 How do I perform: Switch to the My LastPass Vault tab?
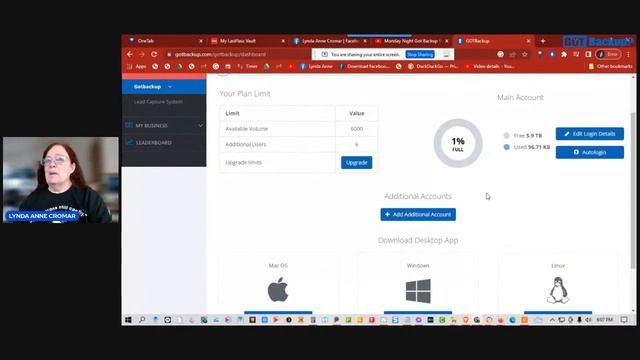click(247, 41)
